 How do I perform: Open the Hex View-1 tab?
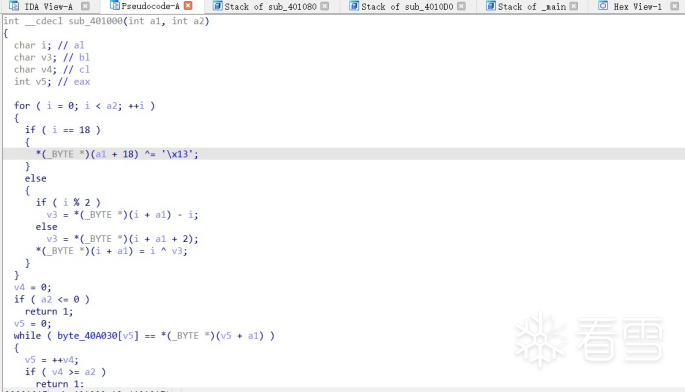click(x=637, y=7)
